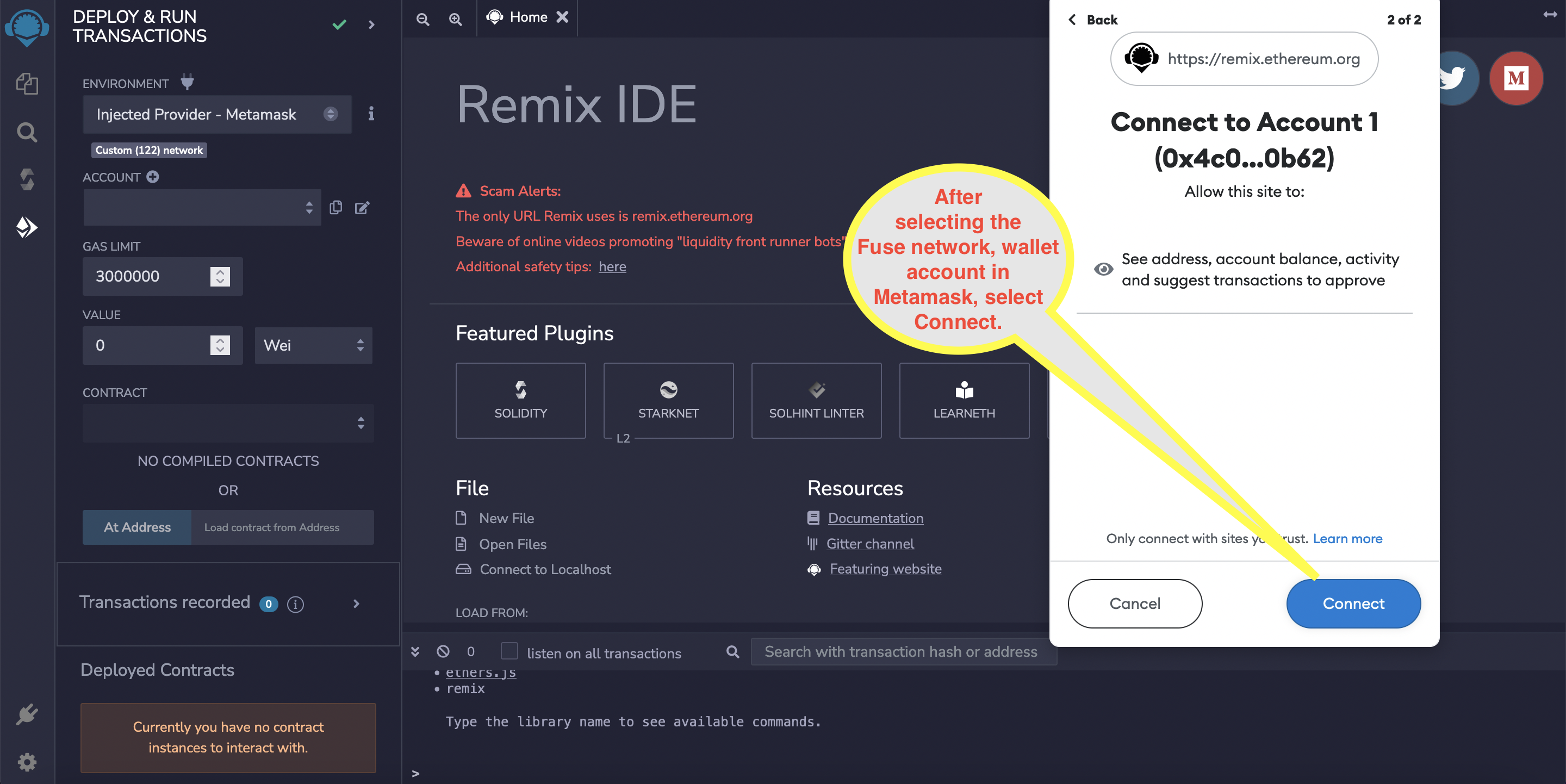Click the Load contract from Address input field

point(282,527)
